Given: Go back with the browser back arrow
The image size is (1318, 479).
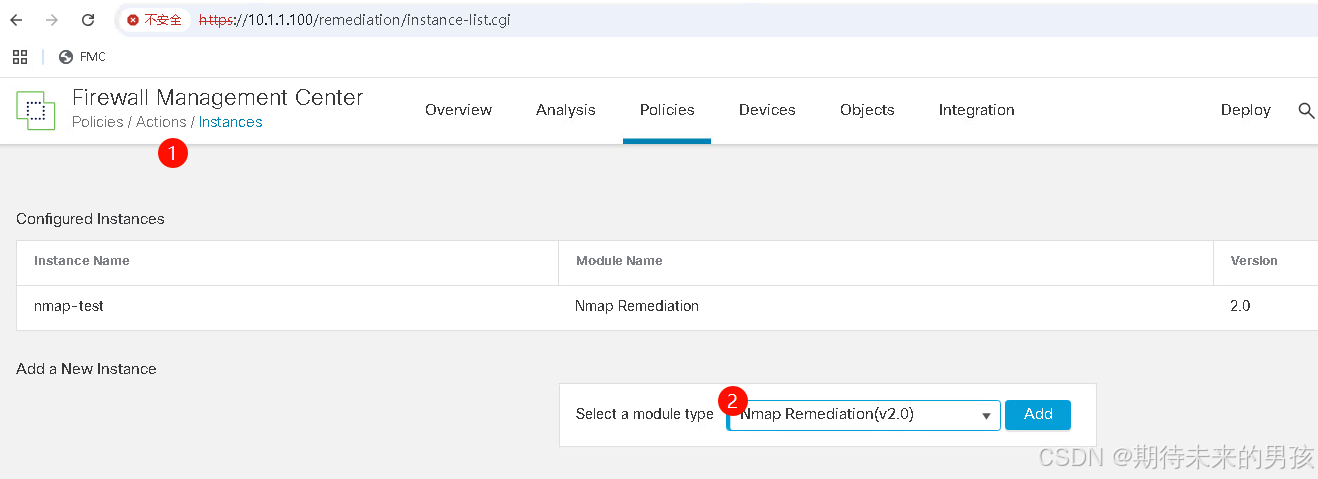Looking at the screenshot, I should pos(16,20).
